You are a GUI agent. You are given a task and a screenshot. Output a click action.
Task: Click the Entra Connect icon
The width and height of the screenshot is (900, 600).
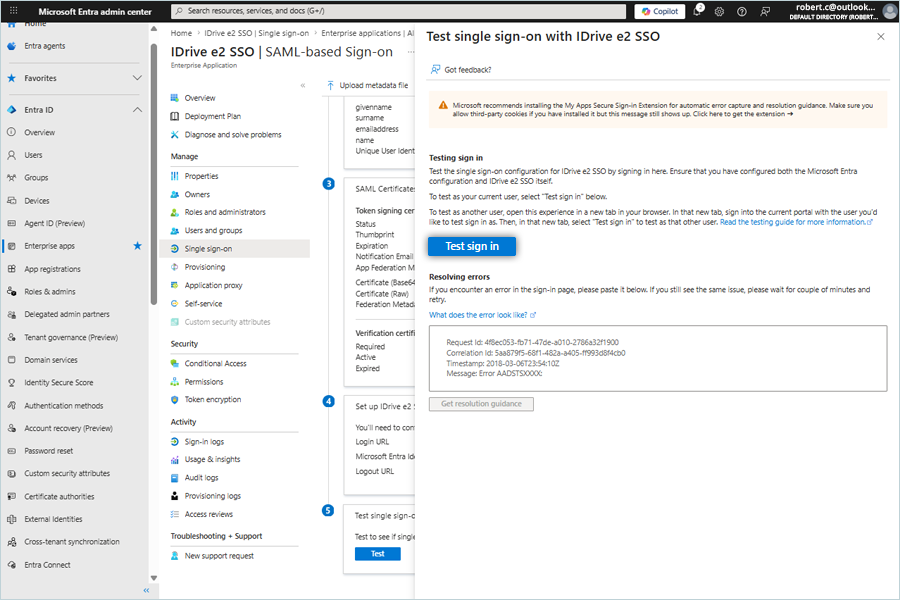click(x=11, y=565)
